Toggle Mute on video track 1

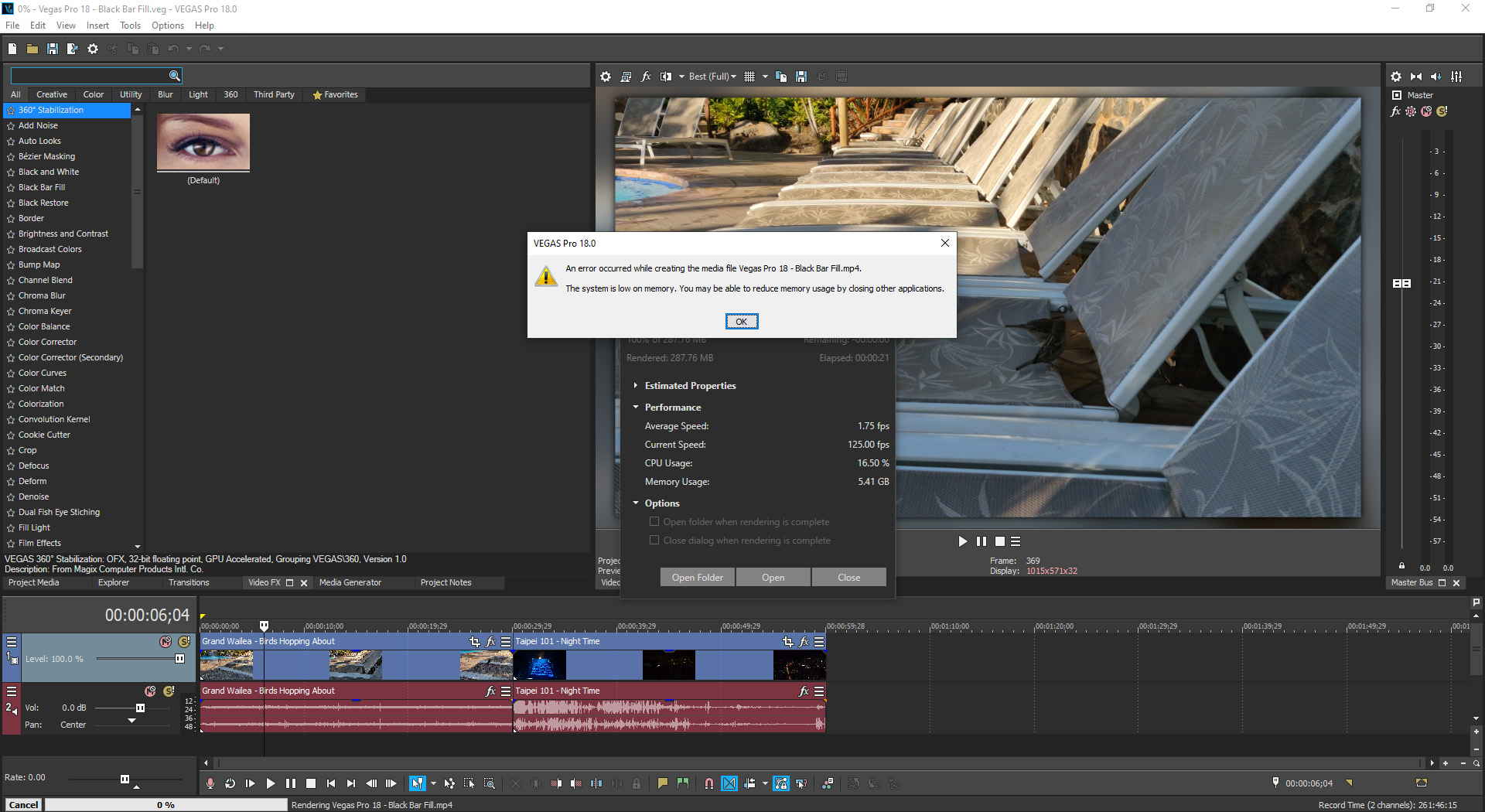tap(166, 642)
